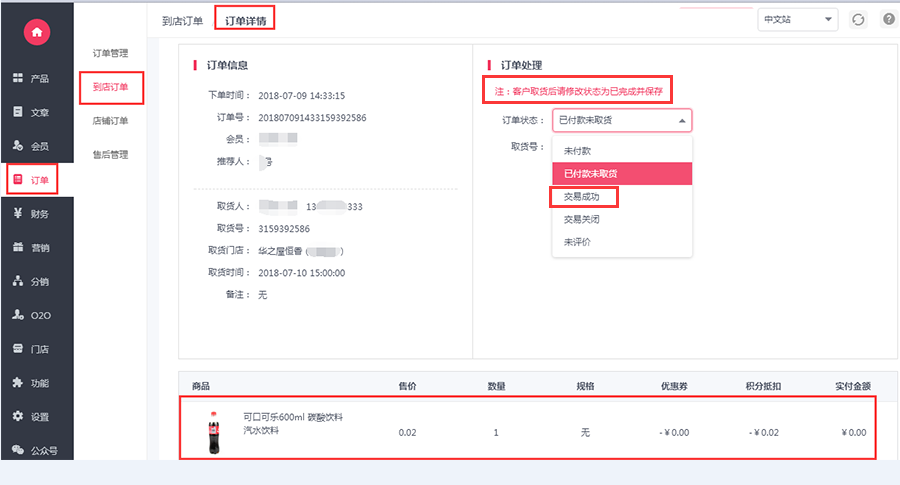Image resolution: width=900 pixels, height=485 pixels.
Task: Go to 店铺订单 submenu item
Action: pyautogui.click(x=110, y=121)
